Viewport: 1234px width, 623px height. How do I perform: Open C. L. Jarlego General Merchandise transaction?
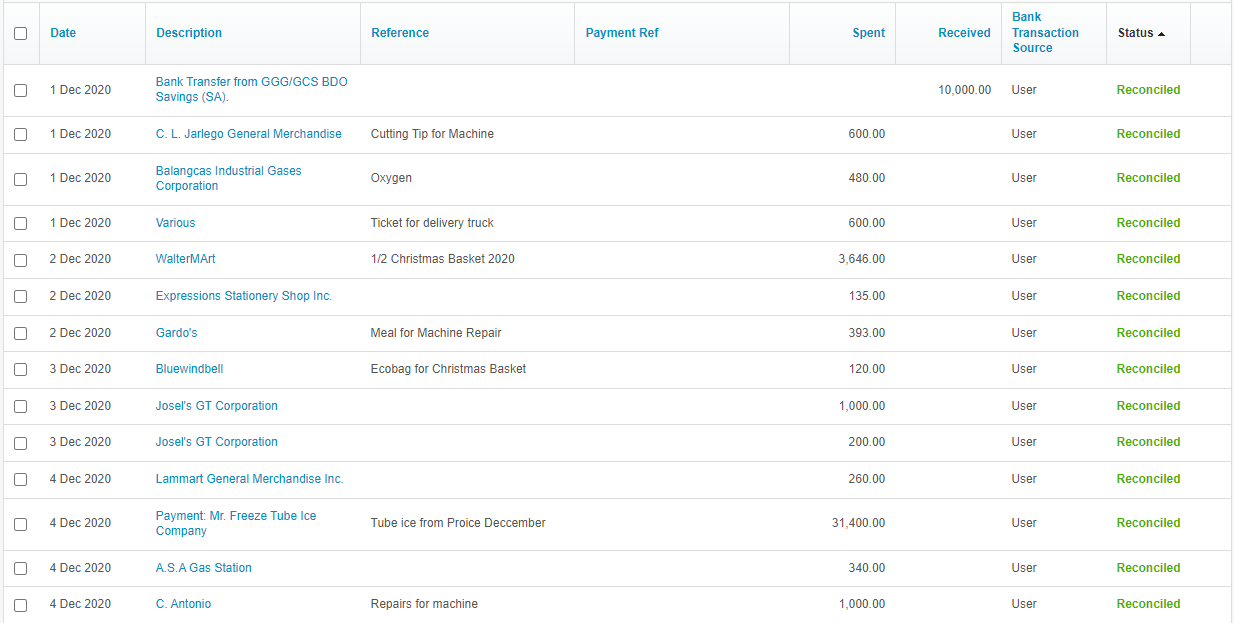point(248,134)
